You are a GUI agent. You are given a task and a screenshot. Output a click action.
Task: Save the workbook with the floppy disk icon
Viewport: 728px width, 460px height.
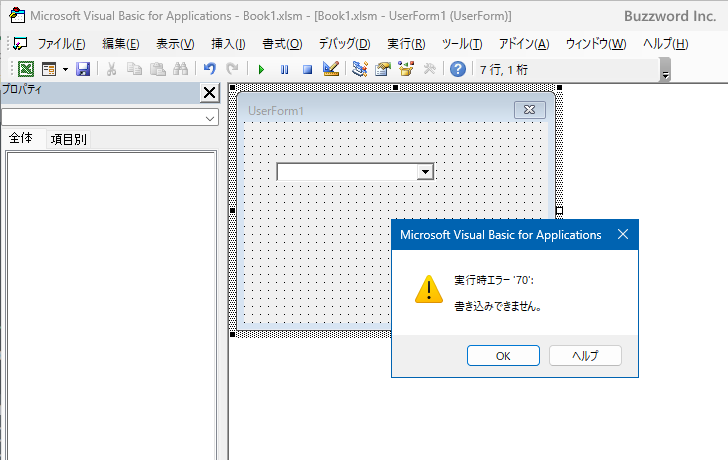click(x=83, y=69)
